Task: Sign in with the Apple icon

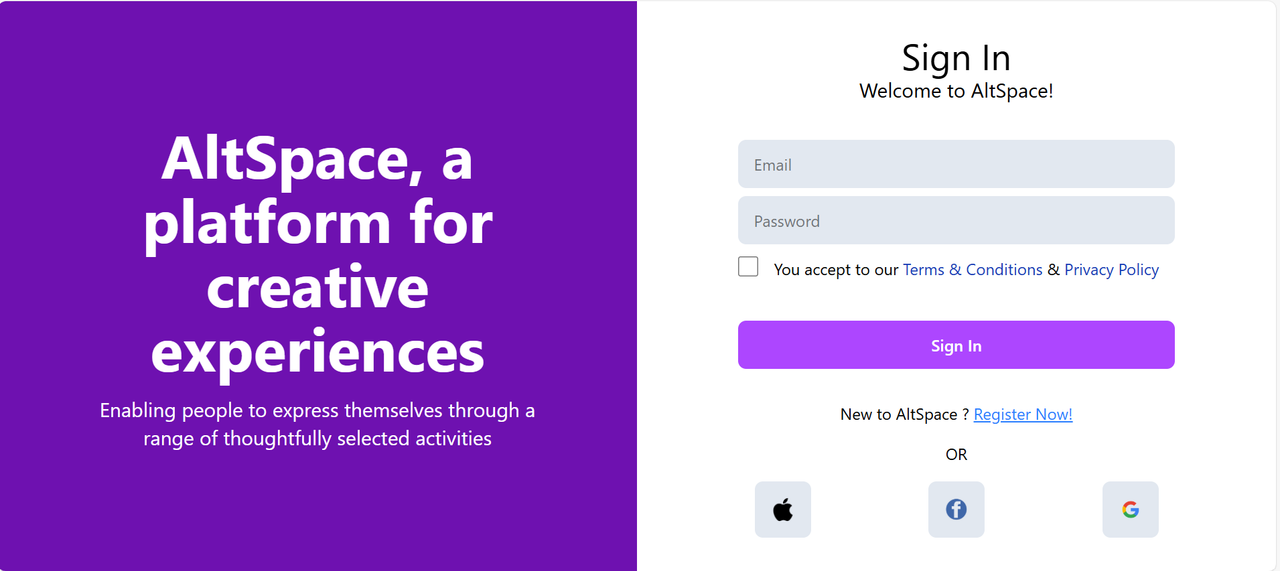Action: tap(783, 510)
